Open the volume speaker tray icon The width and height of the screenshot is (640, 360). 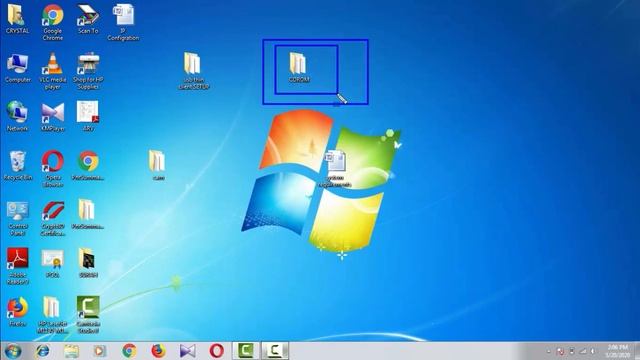(593, 351)
